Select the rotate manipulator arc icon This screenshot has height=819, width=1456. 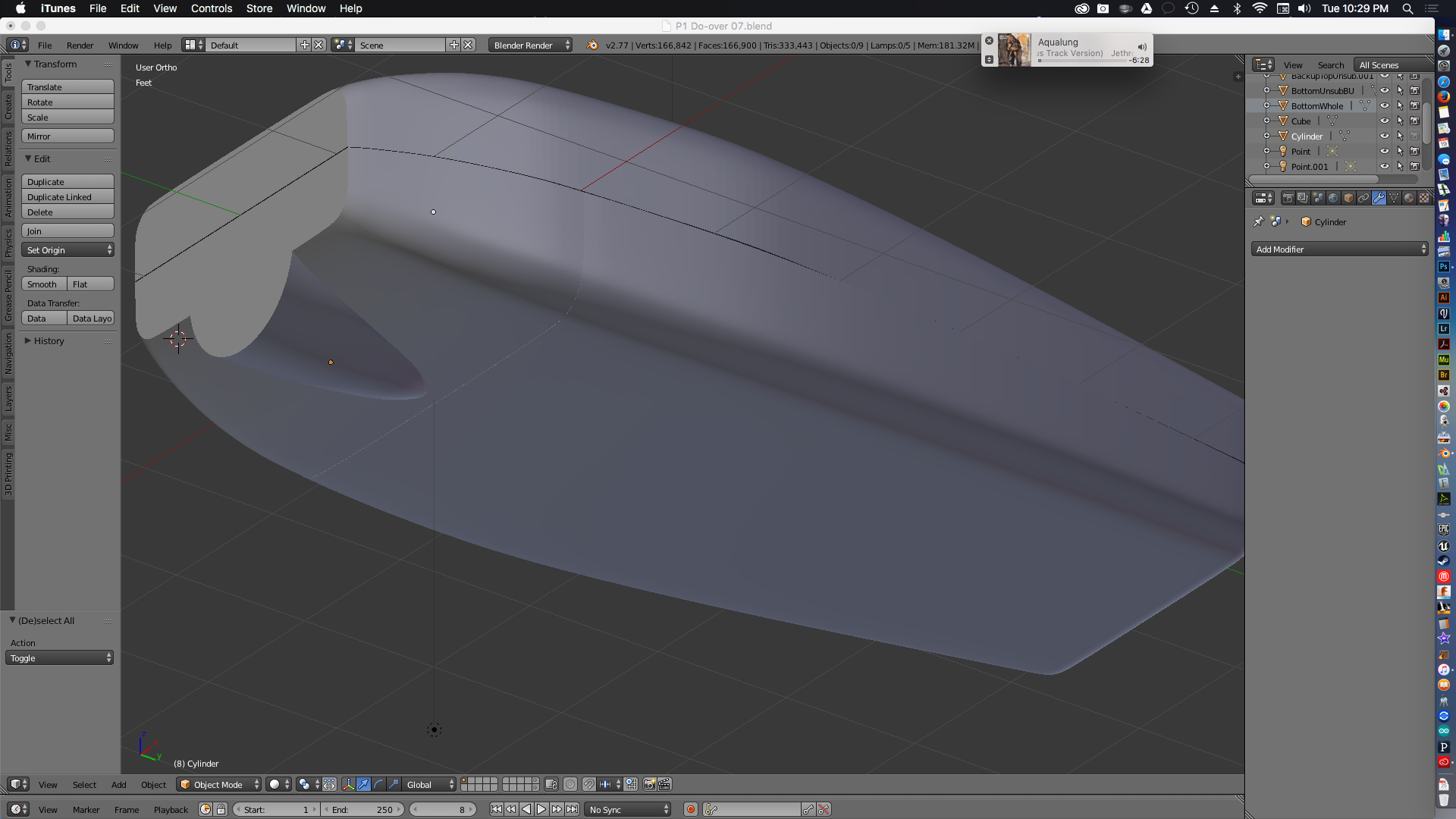(378, 784)
